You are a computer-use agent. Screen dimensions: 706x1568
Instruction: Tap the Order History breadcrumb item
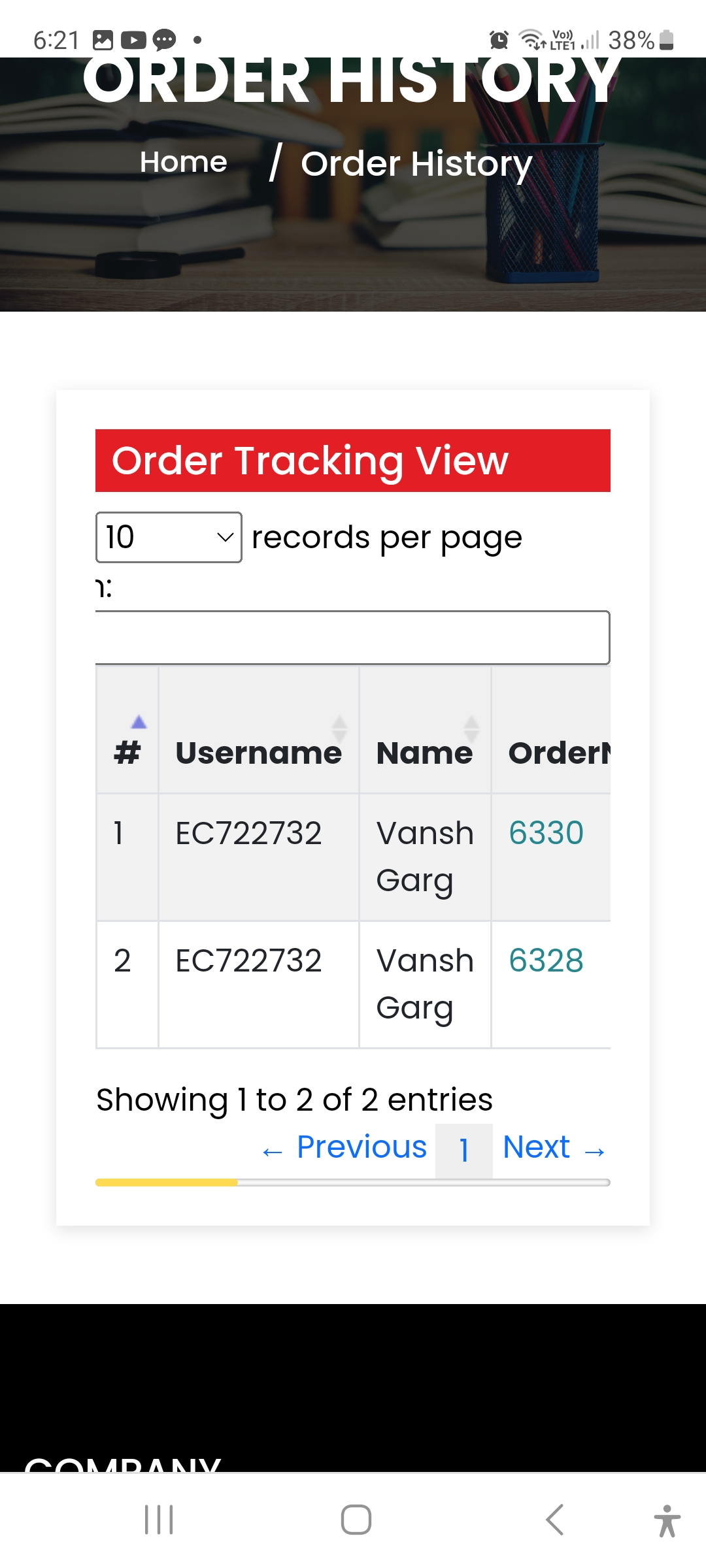(416, 163)
